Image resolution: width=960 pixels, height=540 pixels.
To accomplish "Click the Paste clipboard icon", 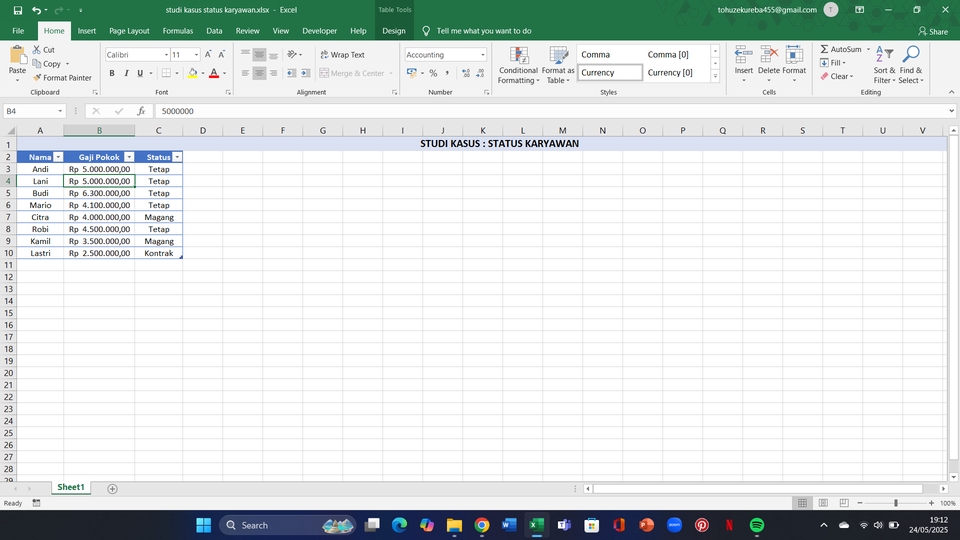I will [x=17, y=56].
